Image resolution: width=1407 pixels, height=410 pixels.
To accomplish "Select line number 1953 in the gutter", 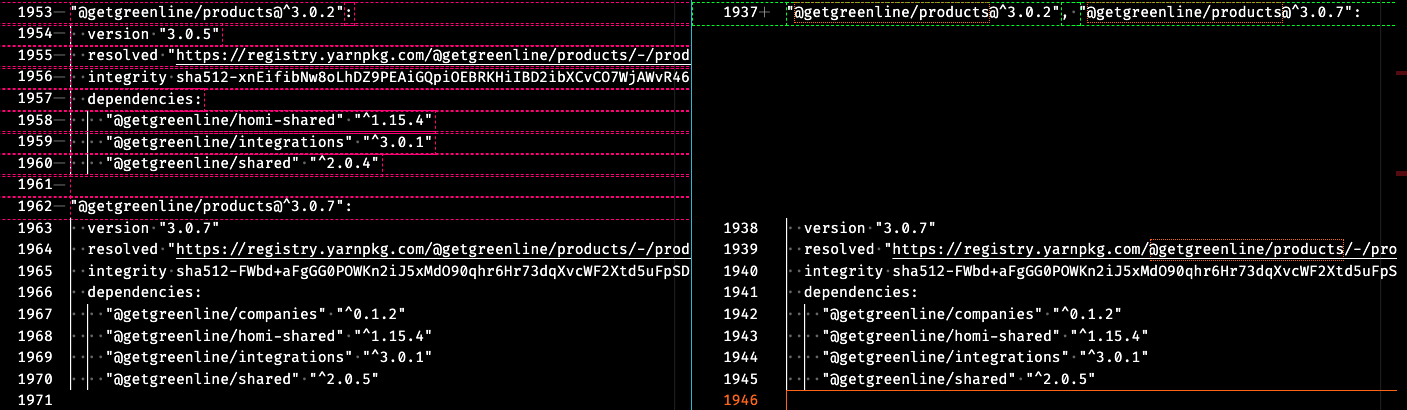I will (x=35, y=13).
